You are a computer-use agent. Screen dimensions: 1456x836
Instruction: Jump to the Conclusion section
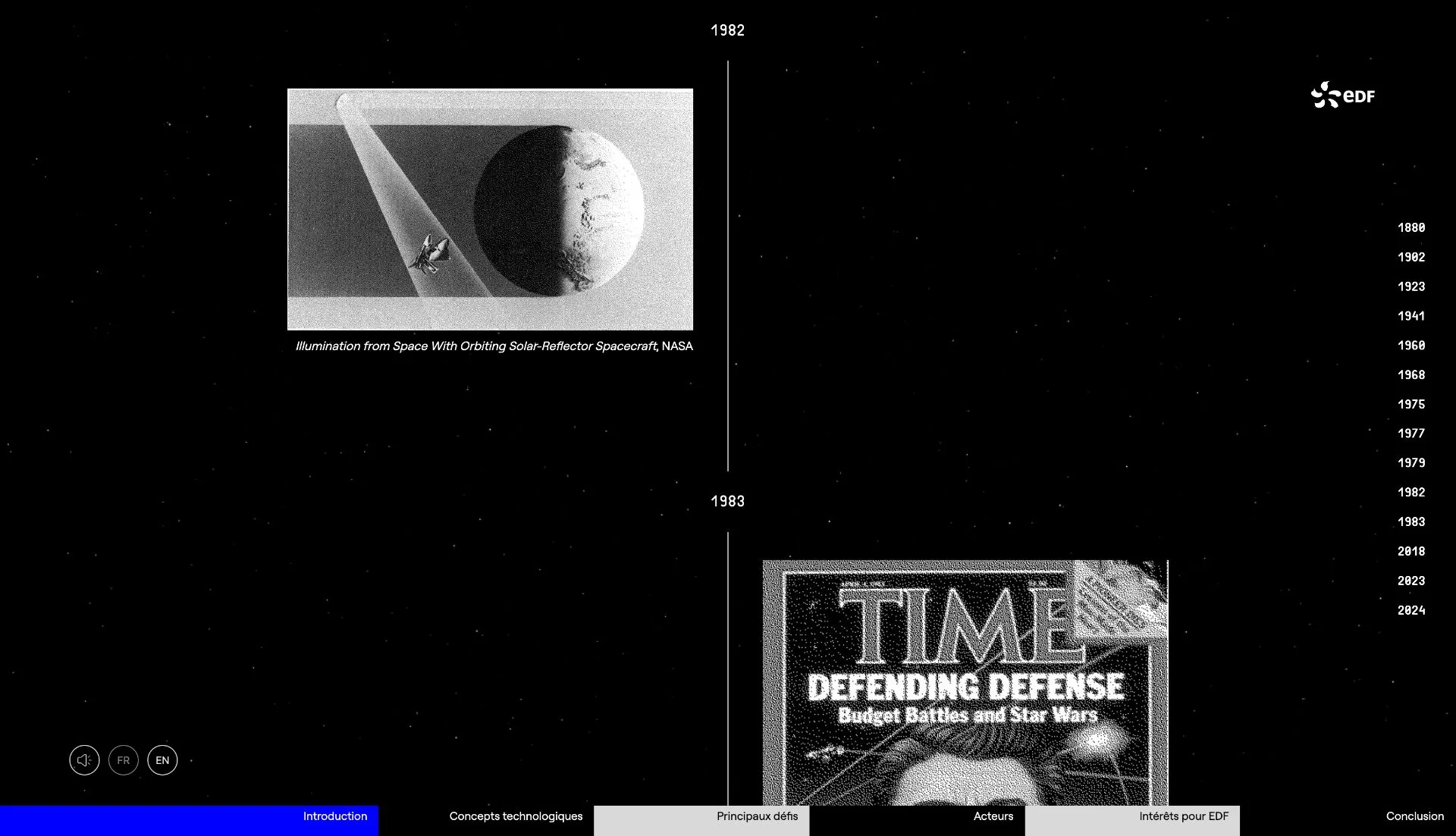click(x=1414, y=817)
